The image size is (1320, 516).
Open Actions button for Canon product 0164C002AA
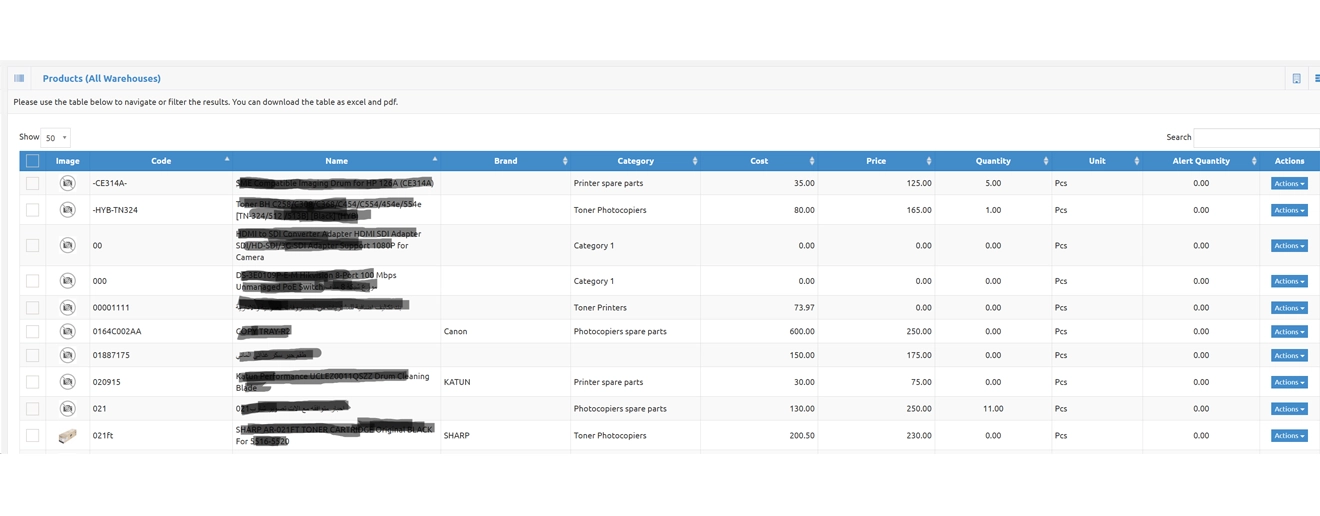click(x=1288, y=332)
